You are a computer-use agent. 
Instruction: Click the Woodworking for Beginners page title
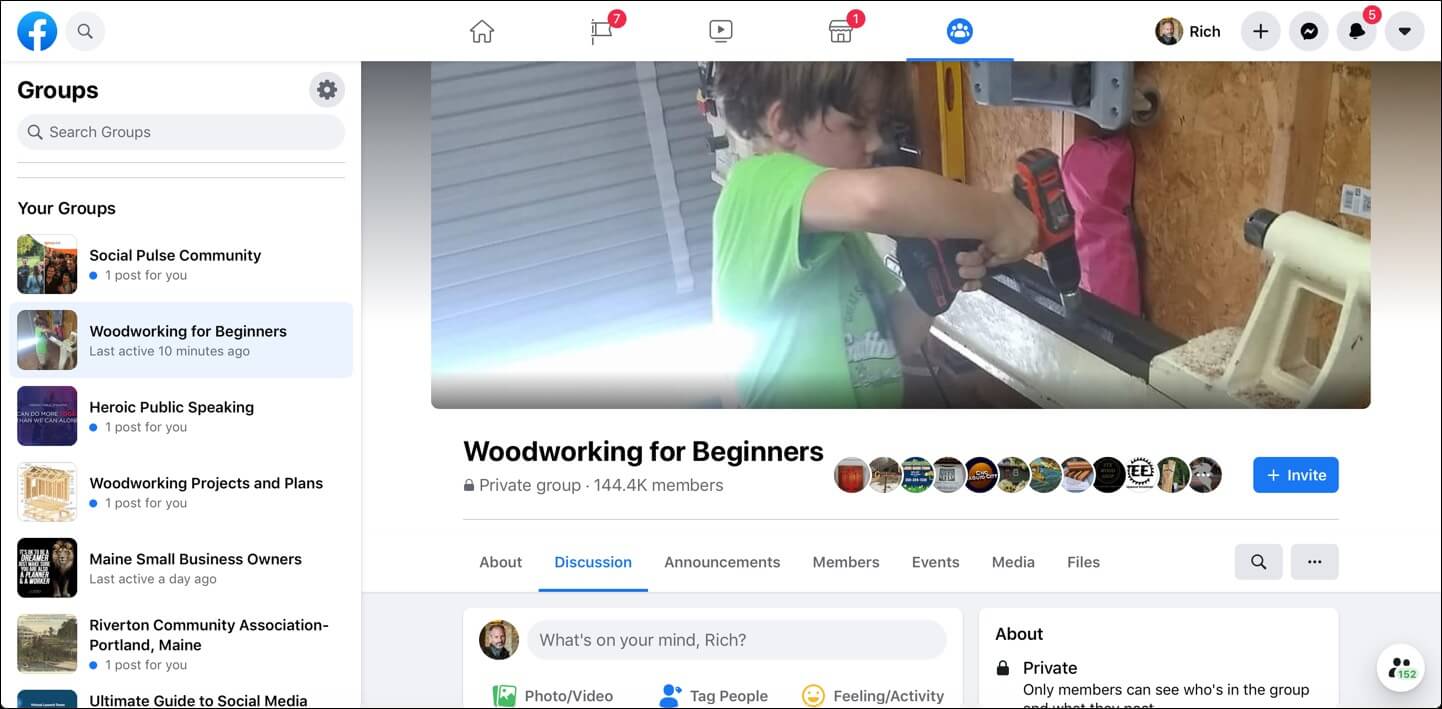click(643, 452)
